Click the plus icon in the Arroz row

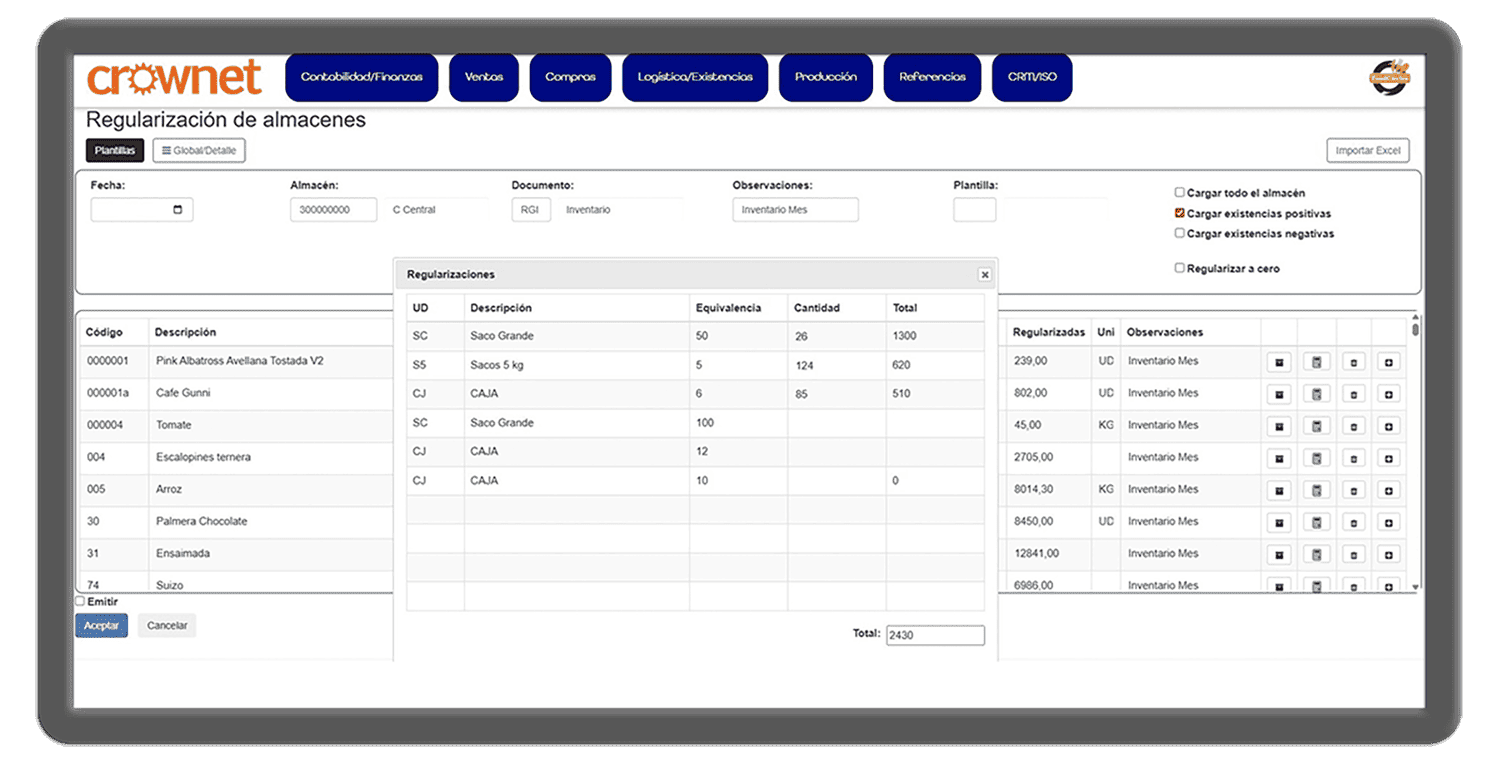point(1388,490)
